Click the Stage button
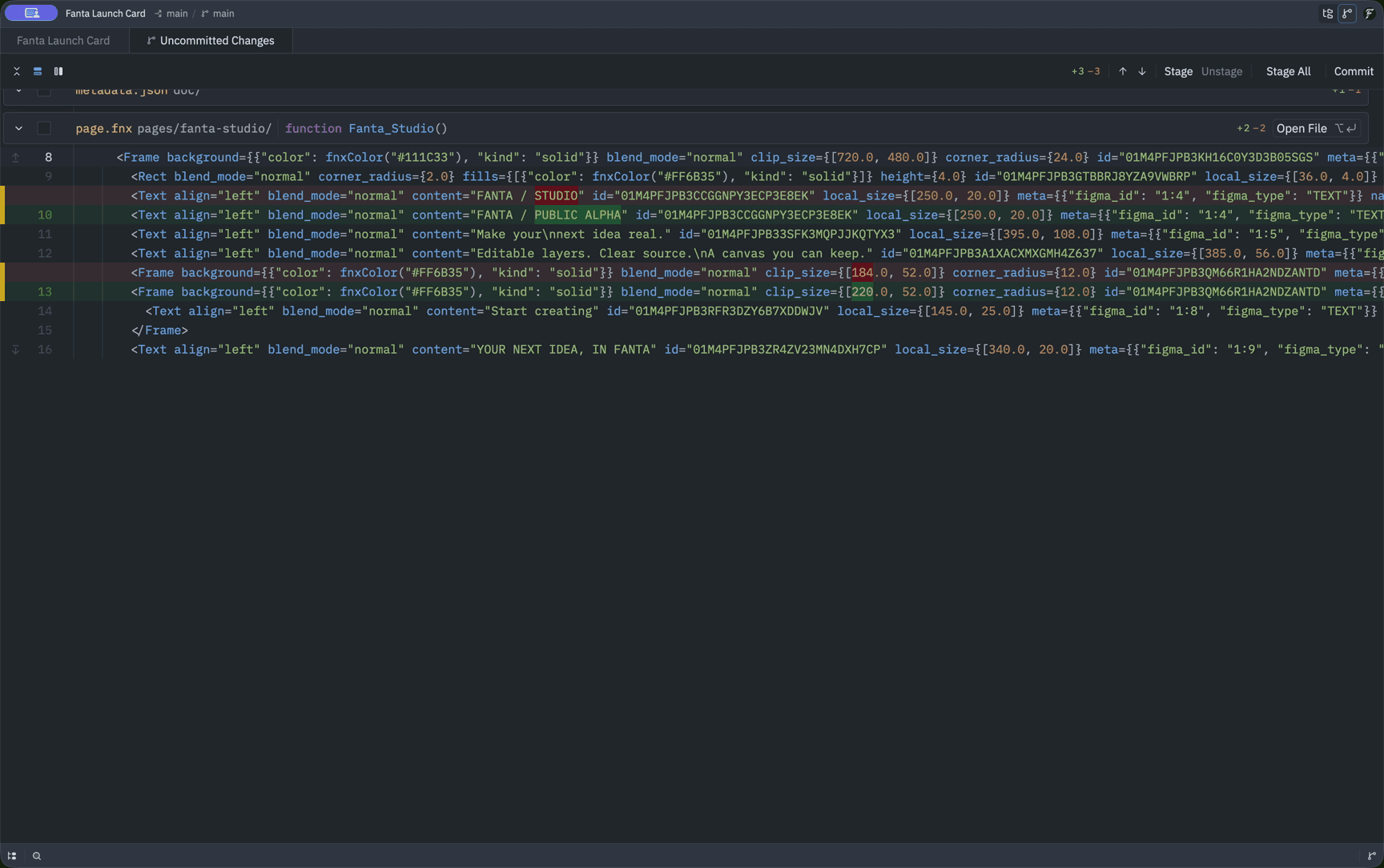 (x=1178, y=71)
